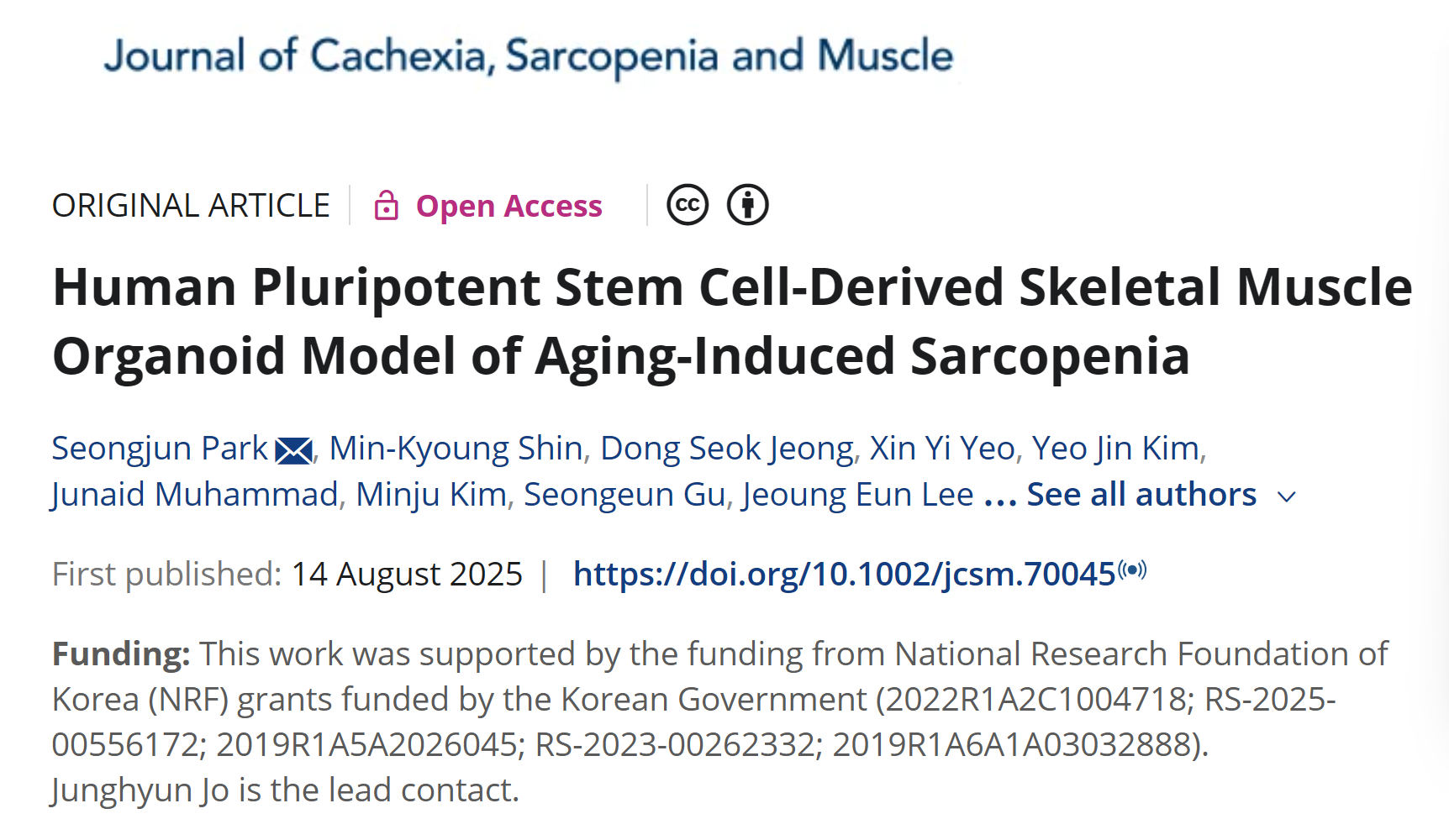Select author Dong Seok Jeong

click(727, 449)
